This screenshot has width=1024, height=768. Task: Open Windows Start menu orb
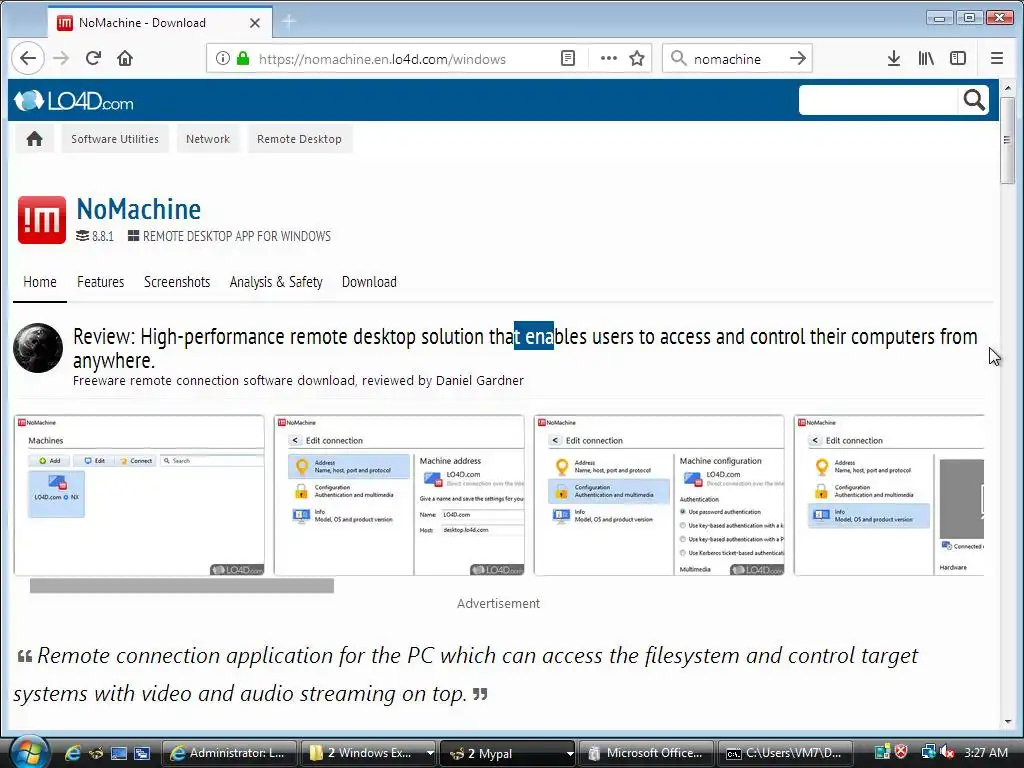(x=29, y=752)
